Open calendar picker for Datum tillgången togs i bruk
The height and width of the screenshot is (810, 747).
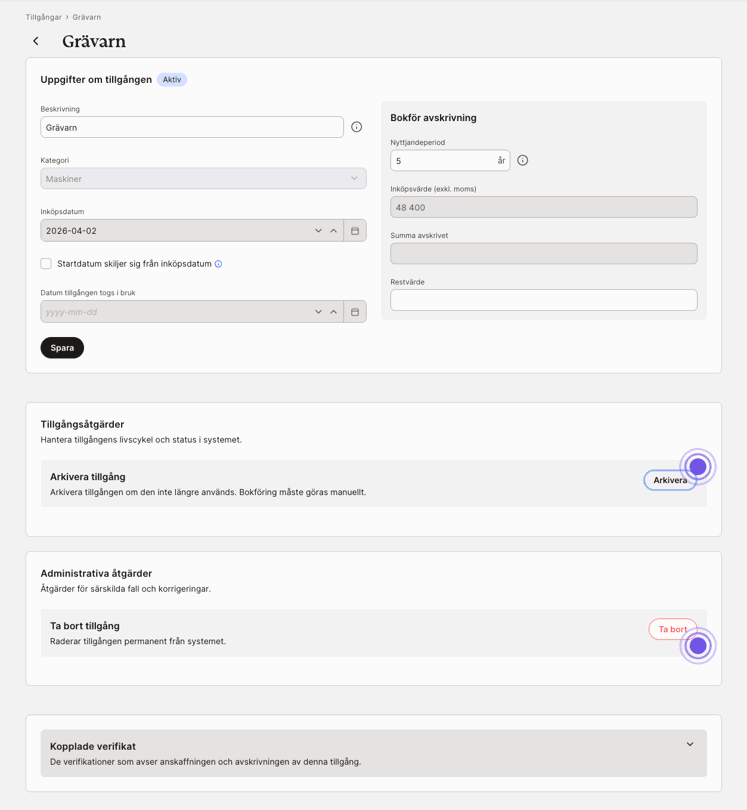click(355, 312)
